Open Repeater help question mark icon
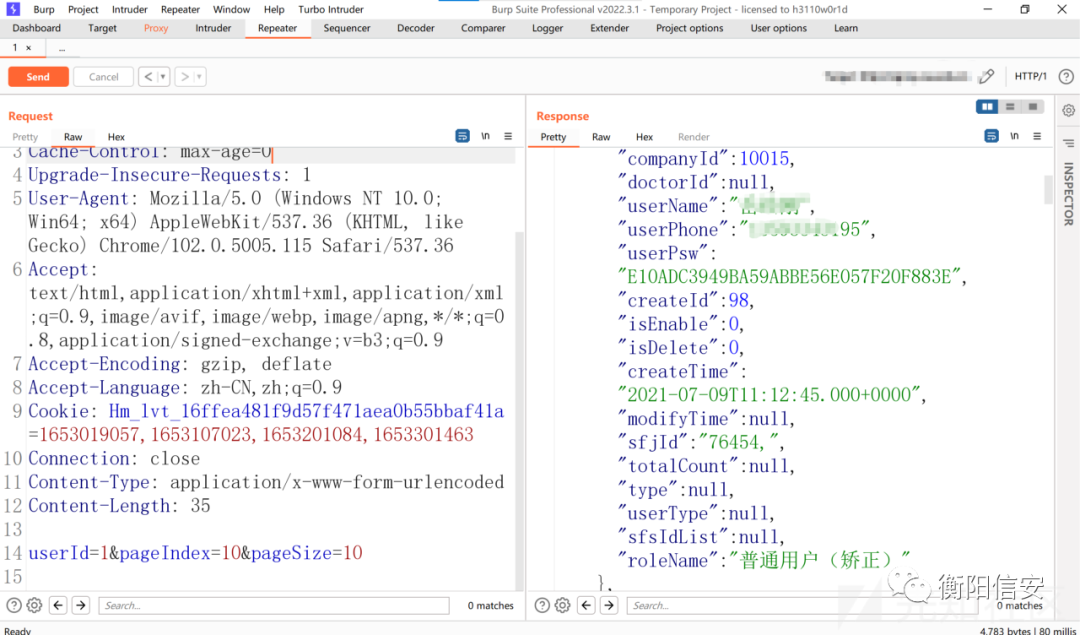The height and width of the screenshot is (635, 1080). [x=1066, y=76]
